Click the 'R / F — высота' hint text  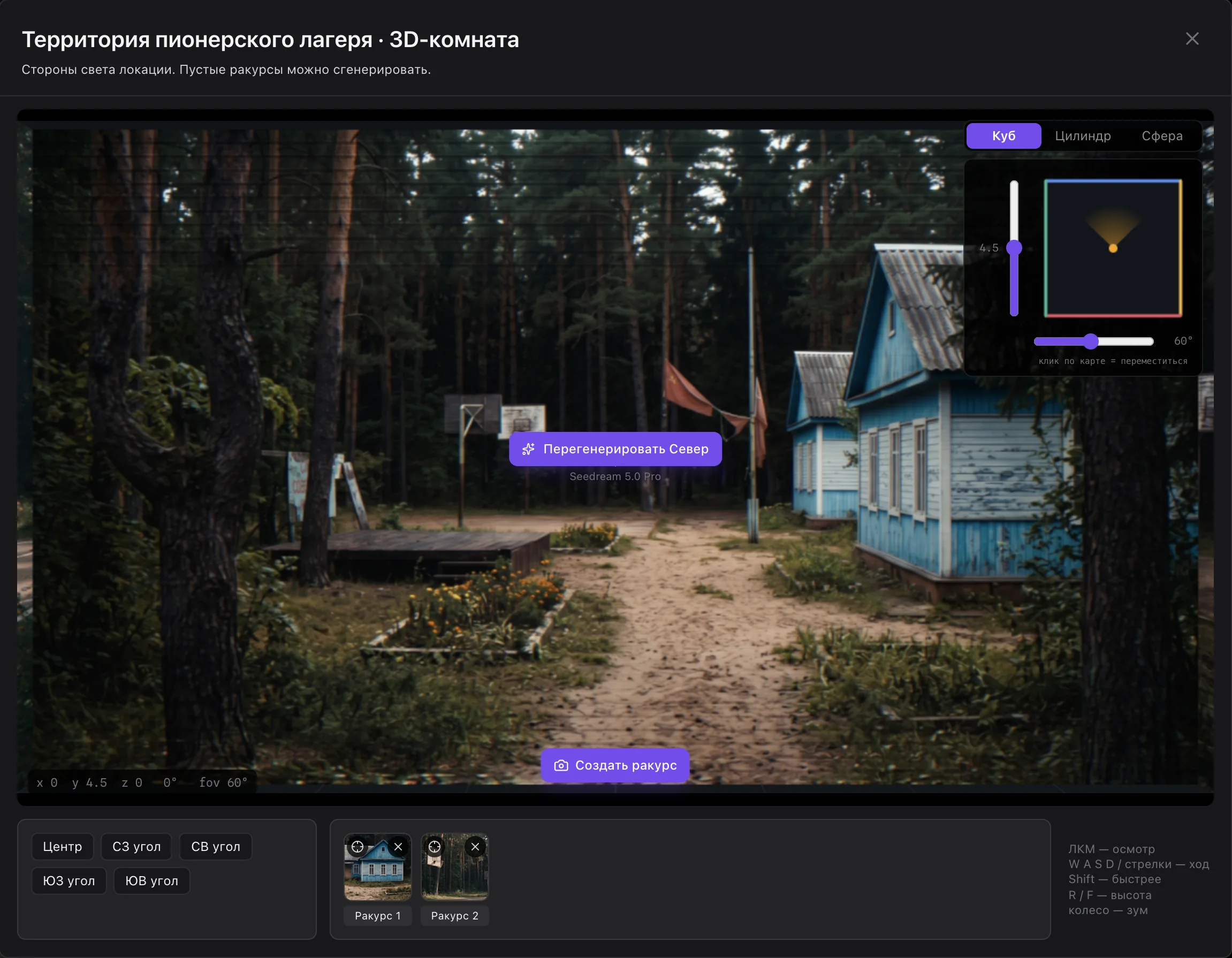(1109, 895)
